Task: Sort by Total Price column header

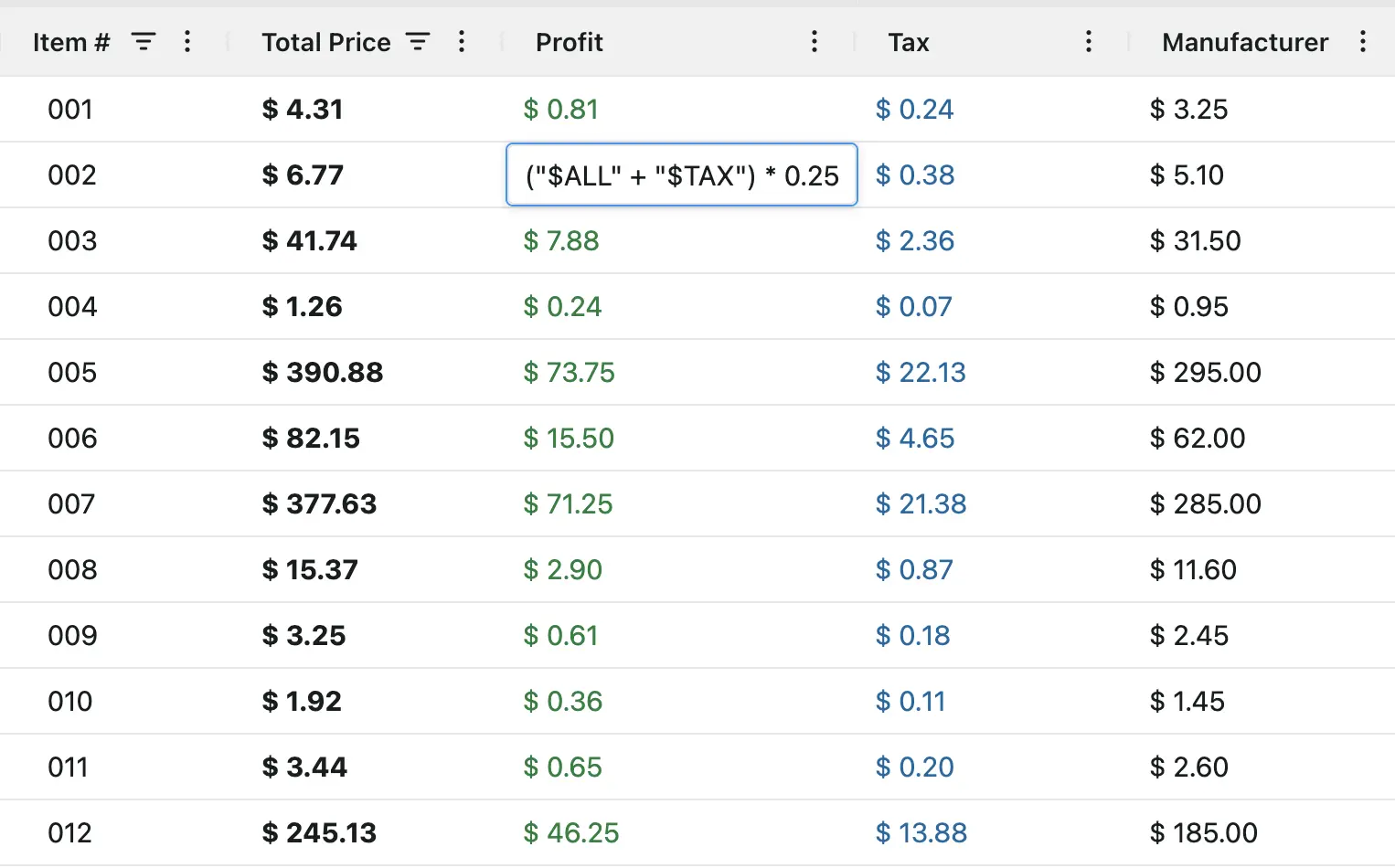Action: pos(325,43)
